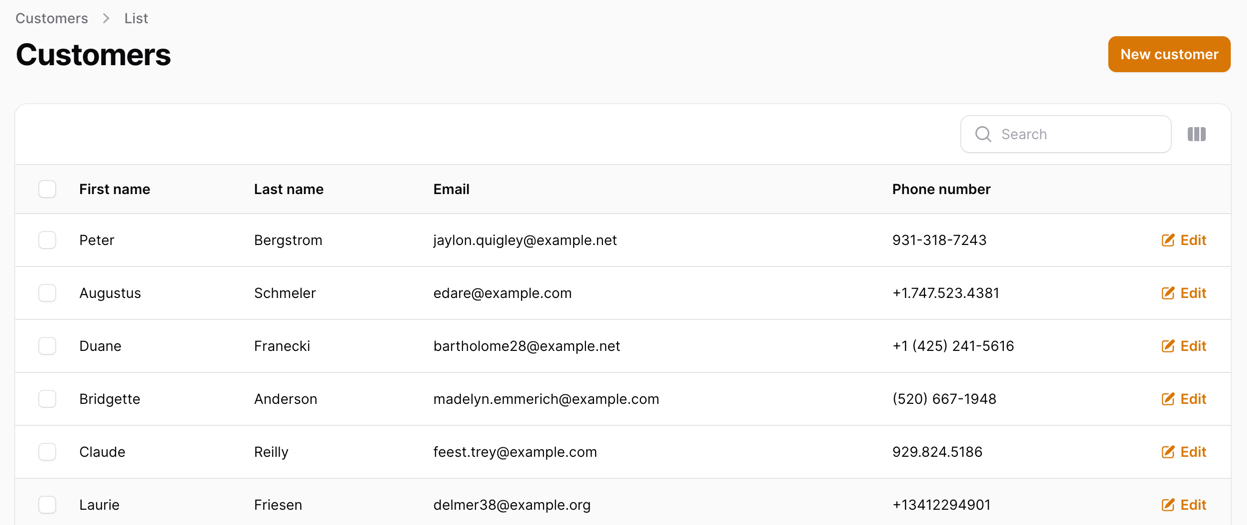Click the edit pencil icon for Peter Bergstrom
Viewport: 1247px width, 525px height.
coord(1167,240)
